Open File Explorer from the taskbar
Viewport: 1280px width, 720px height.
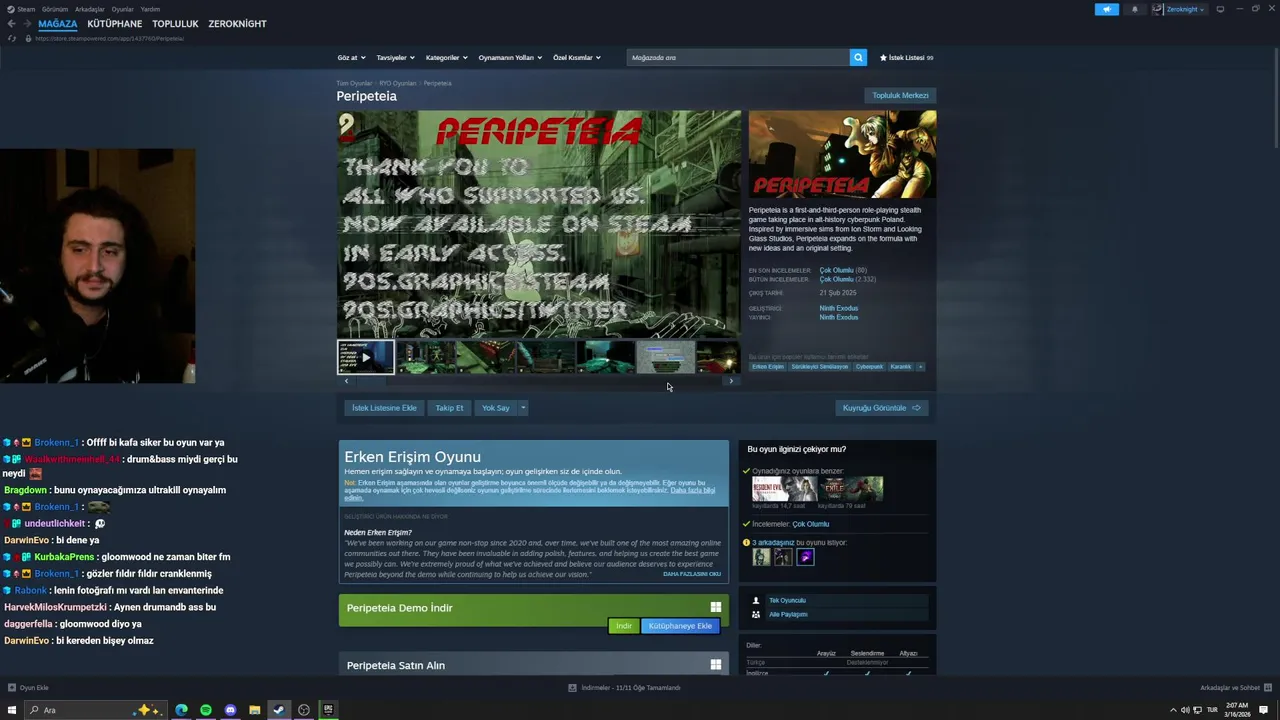tap(255, 710)
